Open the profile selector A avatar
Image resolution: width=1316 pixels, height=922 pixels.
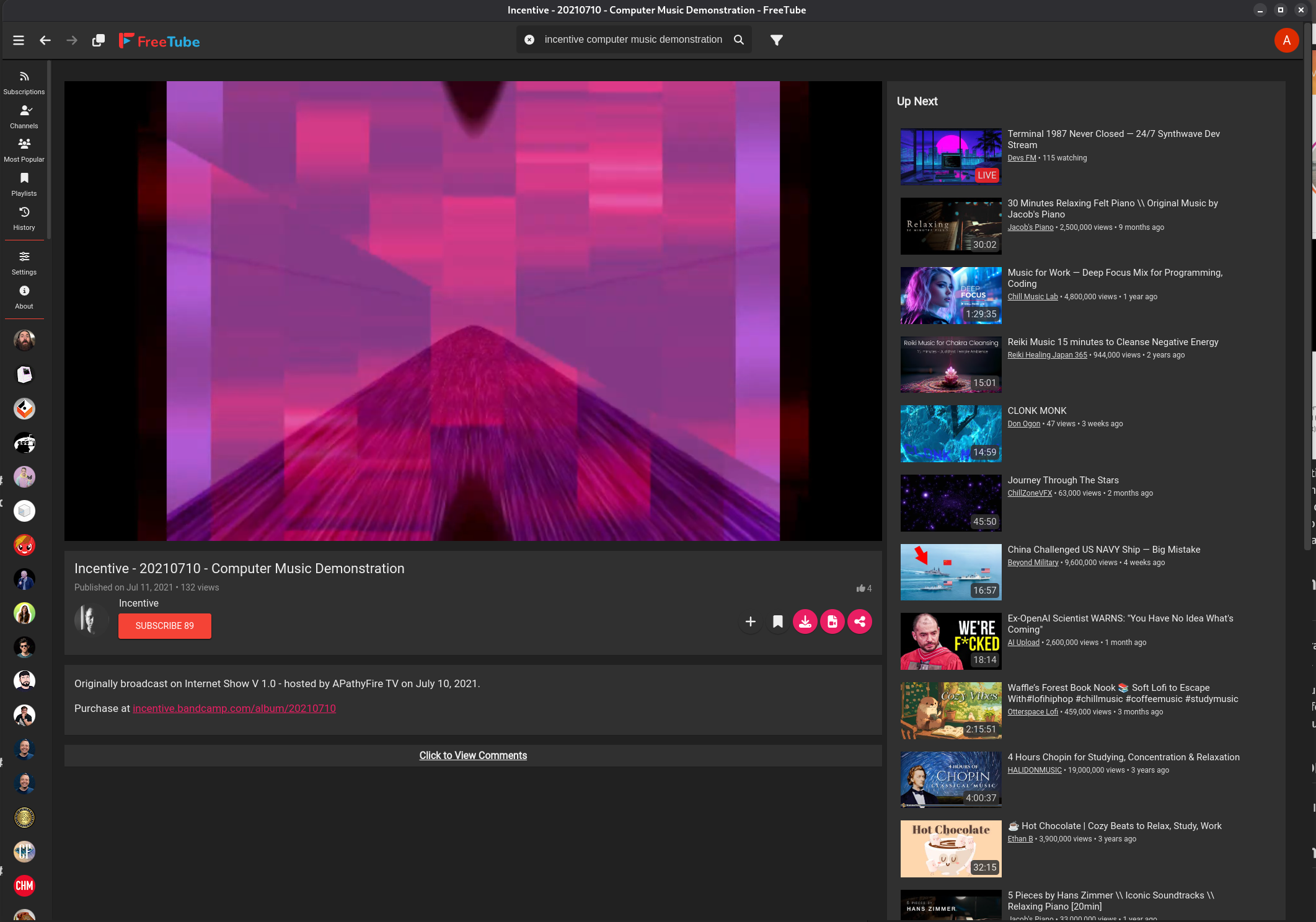coord(1286,40)
